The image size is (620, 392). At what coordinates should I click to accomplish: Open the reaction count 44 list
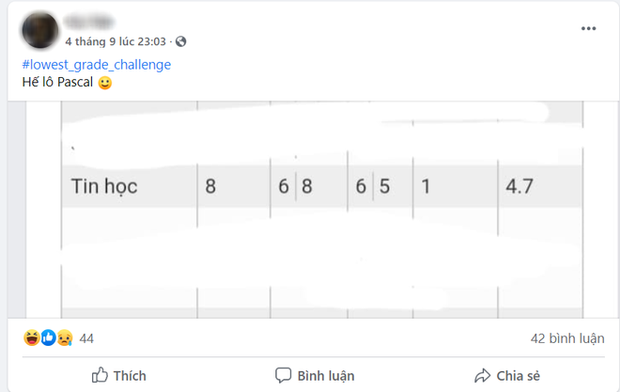coord(87,339)
